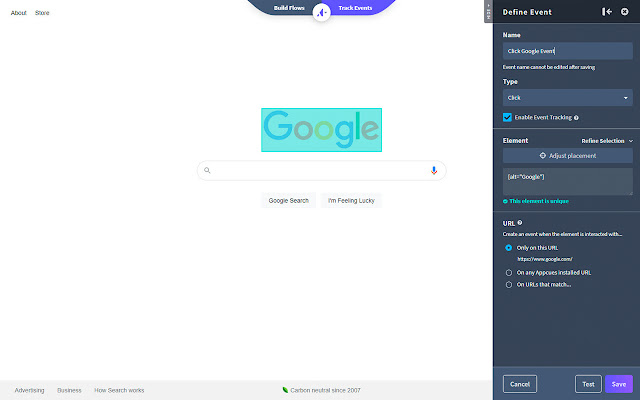
Task: Click inside the Google search input box
Action: tap(321, 170)
